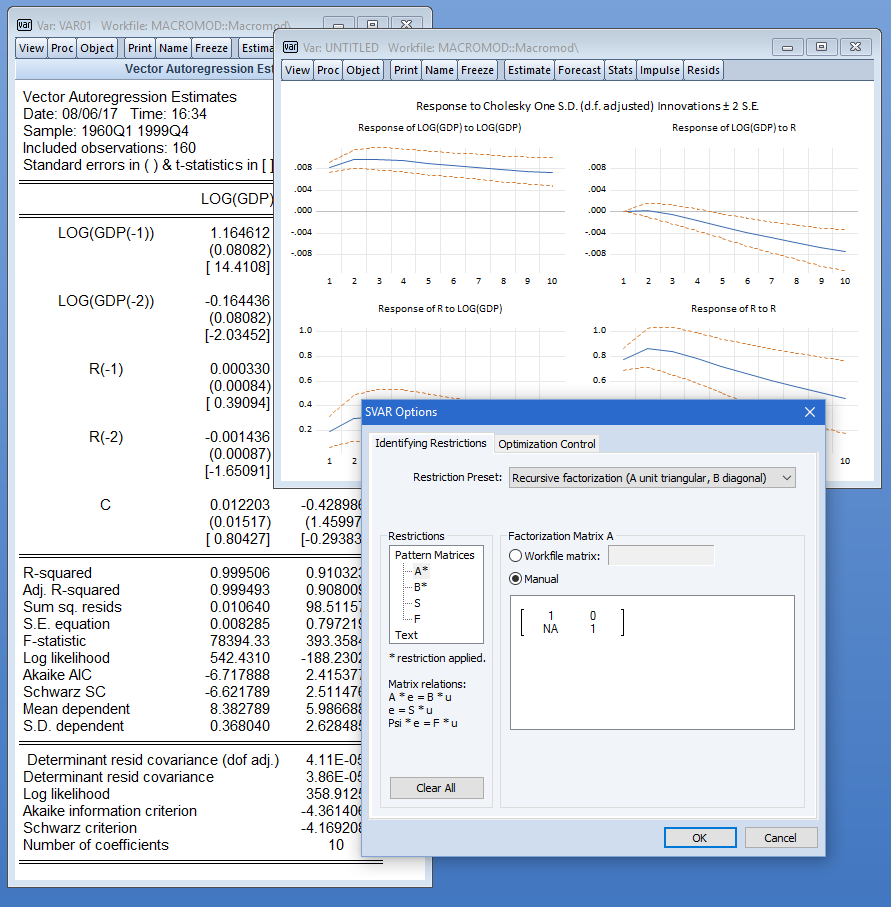Viewport: 891px width, 907px height.
Task: Click the Workfile matrix name input field
Action: [660, 555]
